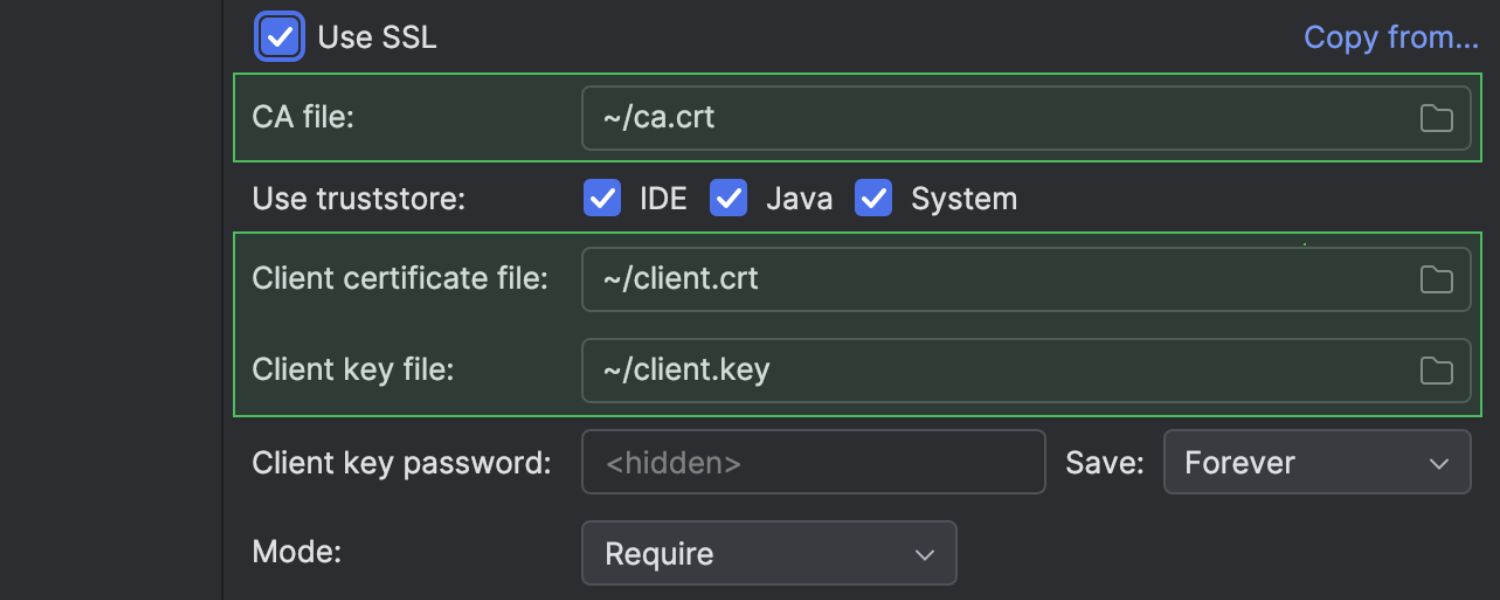The width and height of the screenshot is (1500, 600).
Task: Click the "Mode:" label text
Action: 296,552
